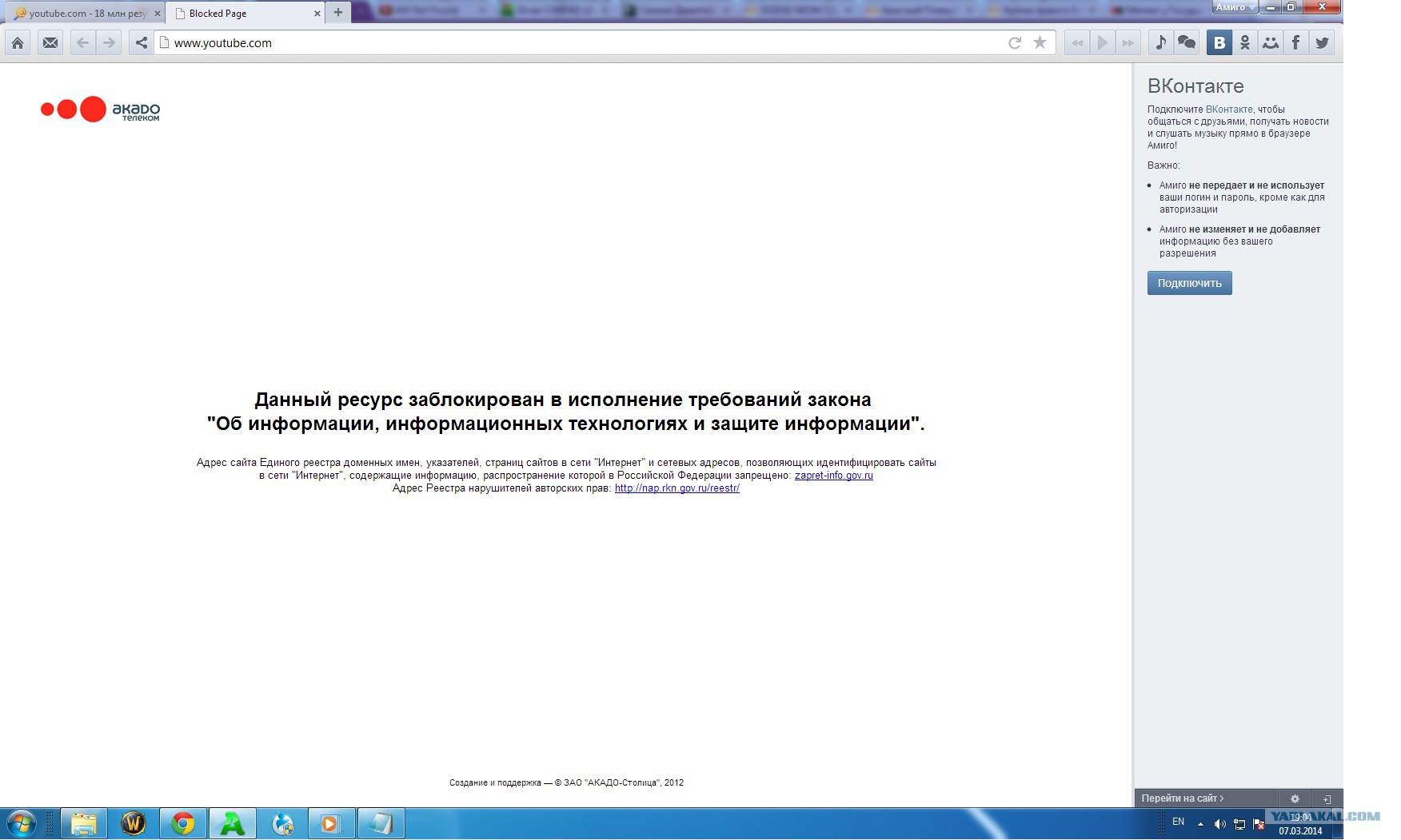Open the Moi Mir social icon

pos(1271,43)
